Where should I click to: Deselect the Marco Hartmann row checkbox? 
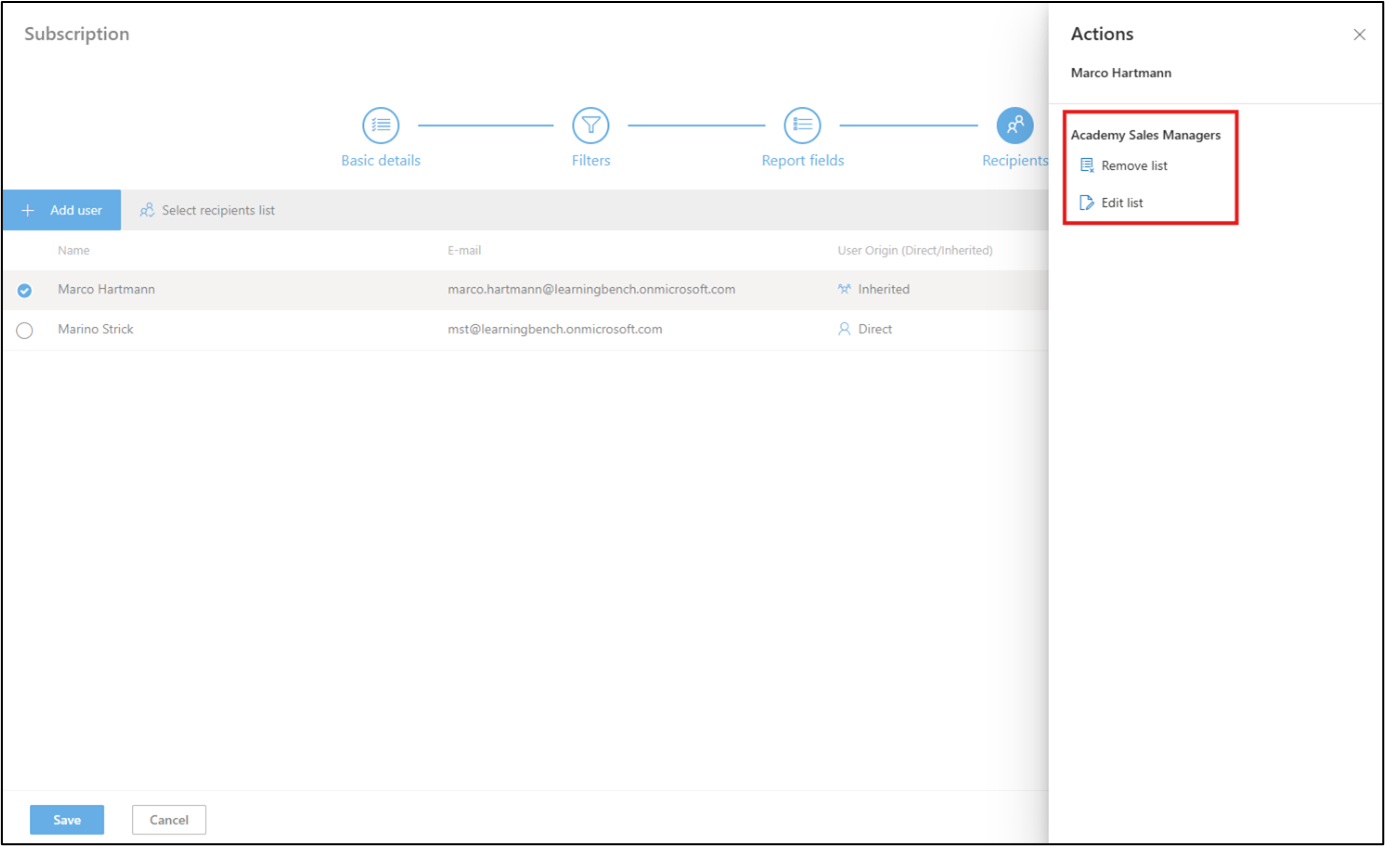24,290
